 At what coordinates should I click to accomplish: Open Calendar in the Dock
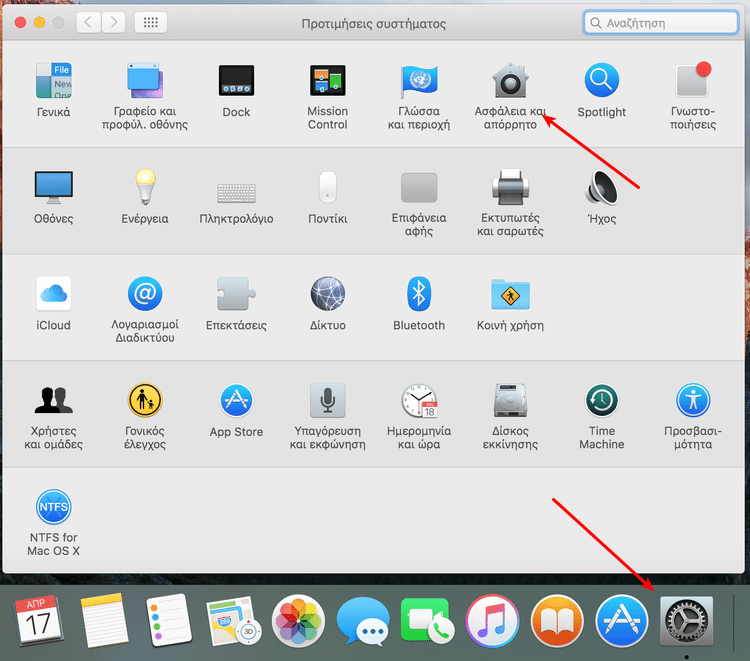tap(39, 620)
